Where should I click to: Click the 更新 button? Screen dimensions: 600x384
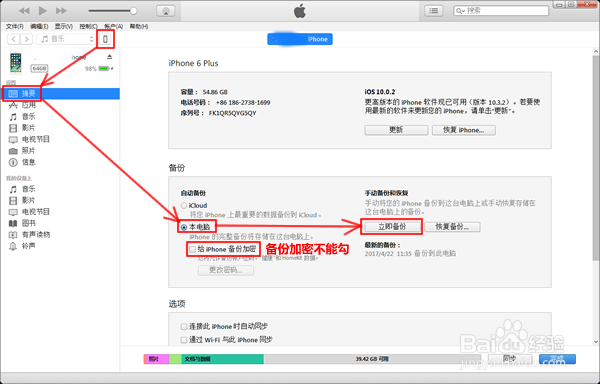(x=396, y=130)
